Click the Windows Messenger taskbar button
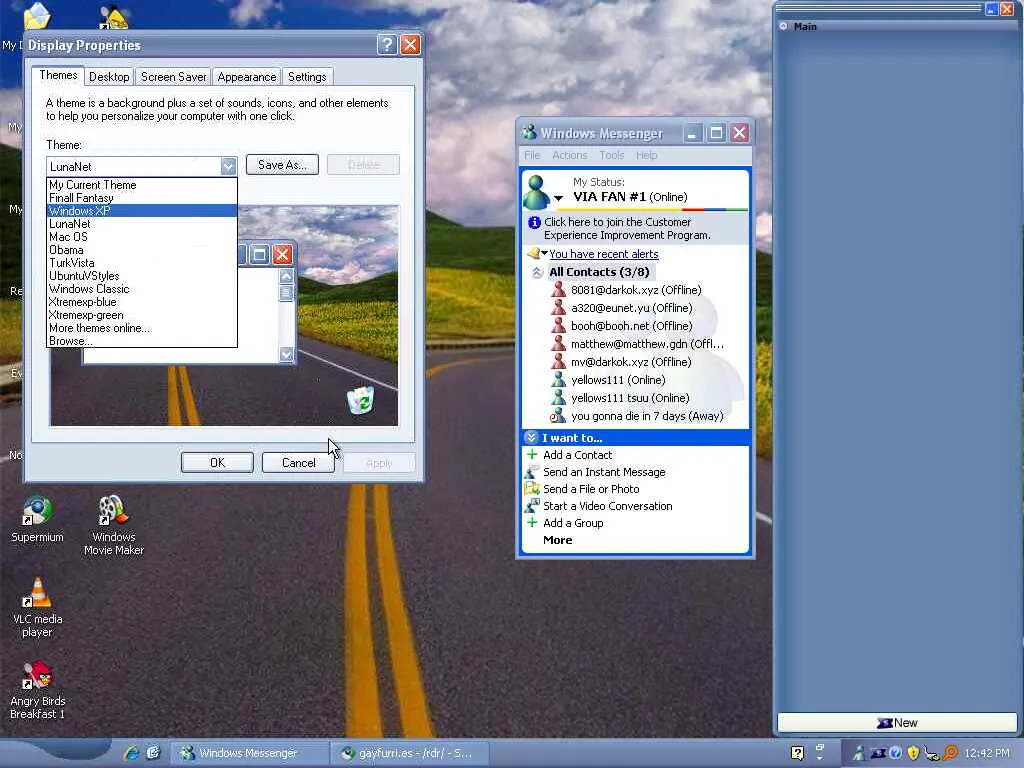The height and width of the screenshot is (768, 1024). tap(248, 753)
